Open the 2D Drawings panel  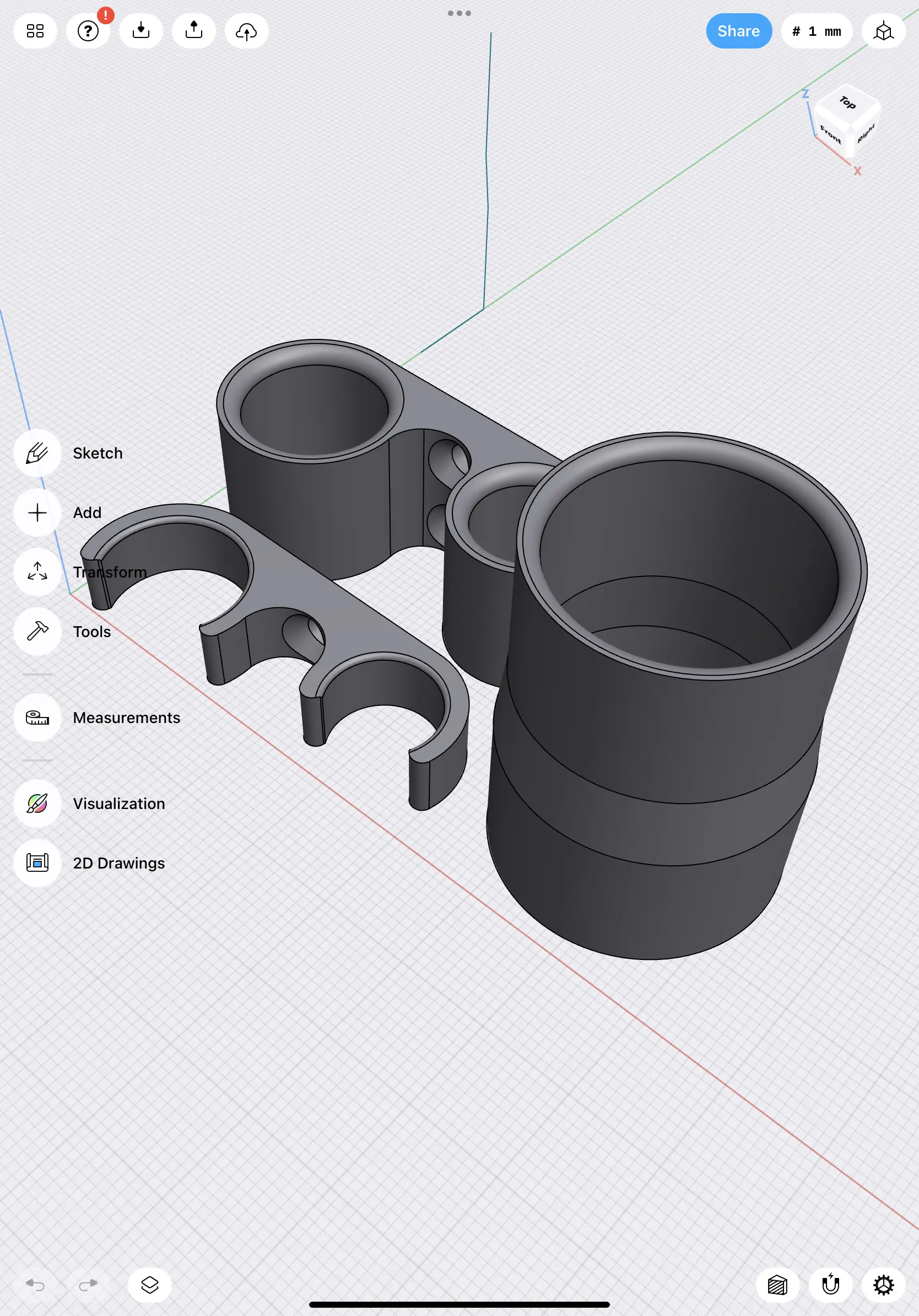[x=37, y=863]
